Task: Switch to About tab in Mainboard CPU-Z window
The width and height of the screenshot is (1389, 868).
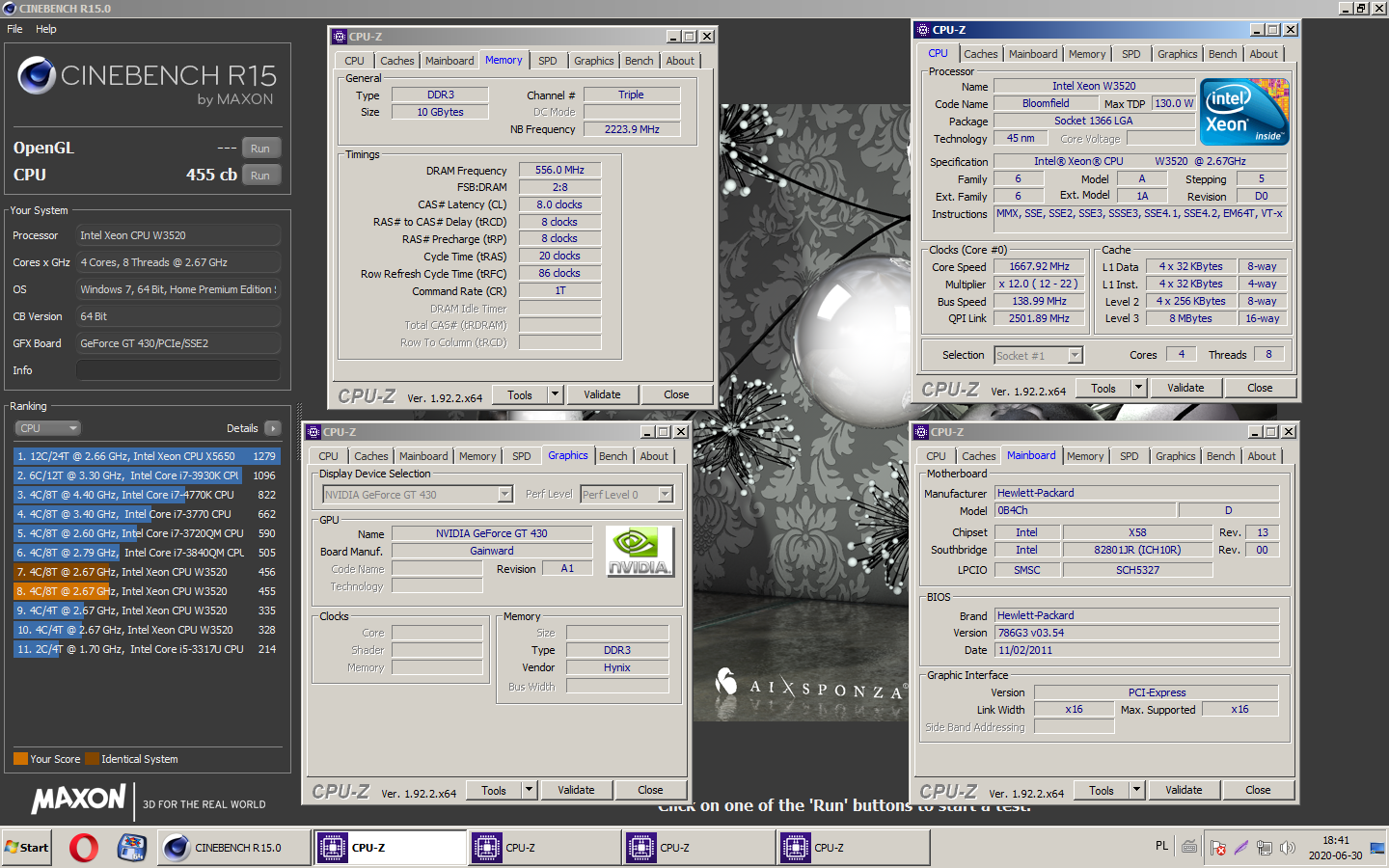Action: [1262, 456]
